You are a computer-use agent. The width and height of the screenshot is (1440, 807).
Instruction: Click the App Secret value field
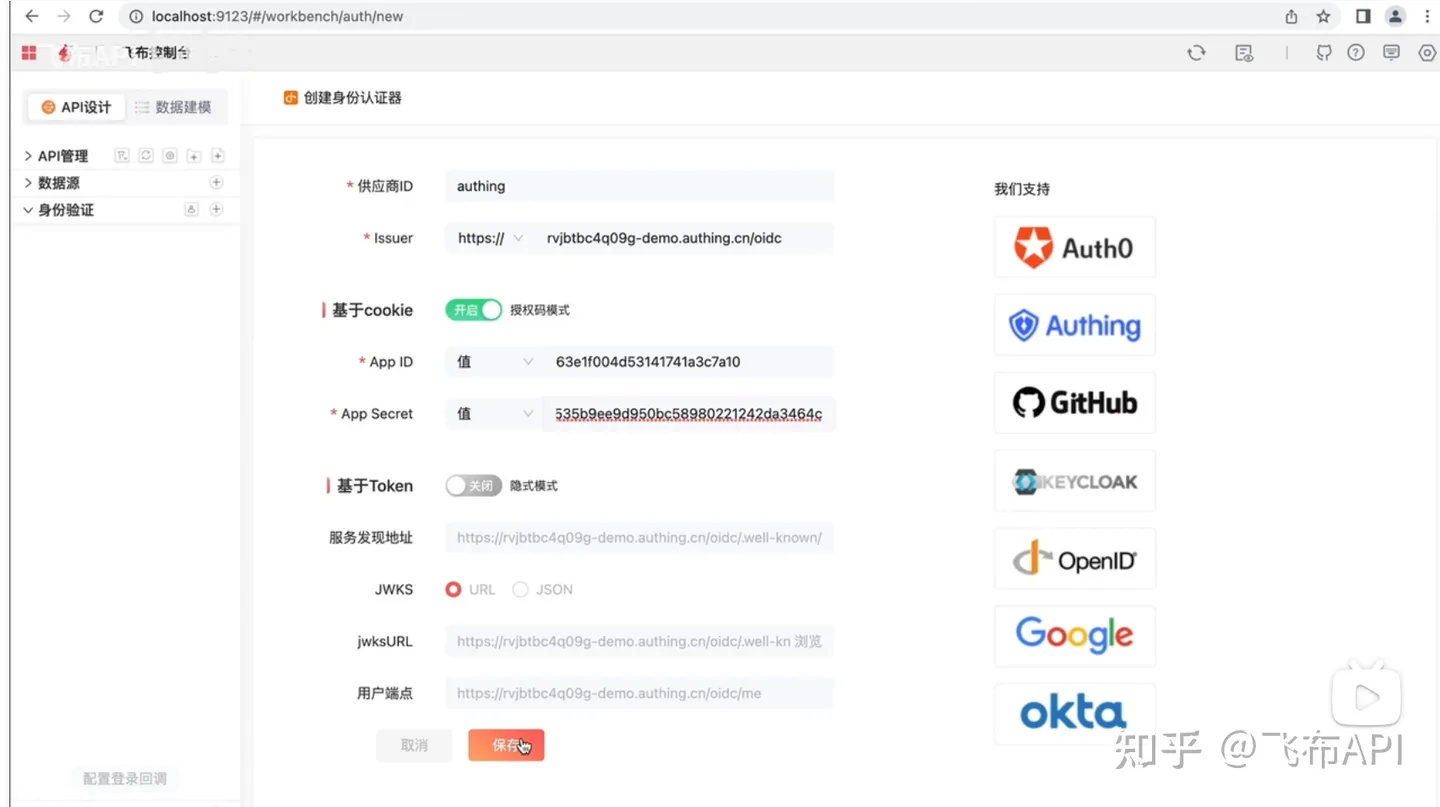pyautogui.click(x=689, y=414)
